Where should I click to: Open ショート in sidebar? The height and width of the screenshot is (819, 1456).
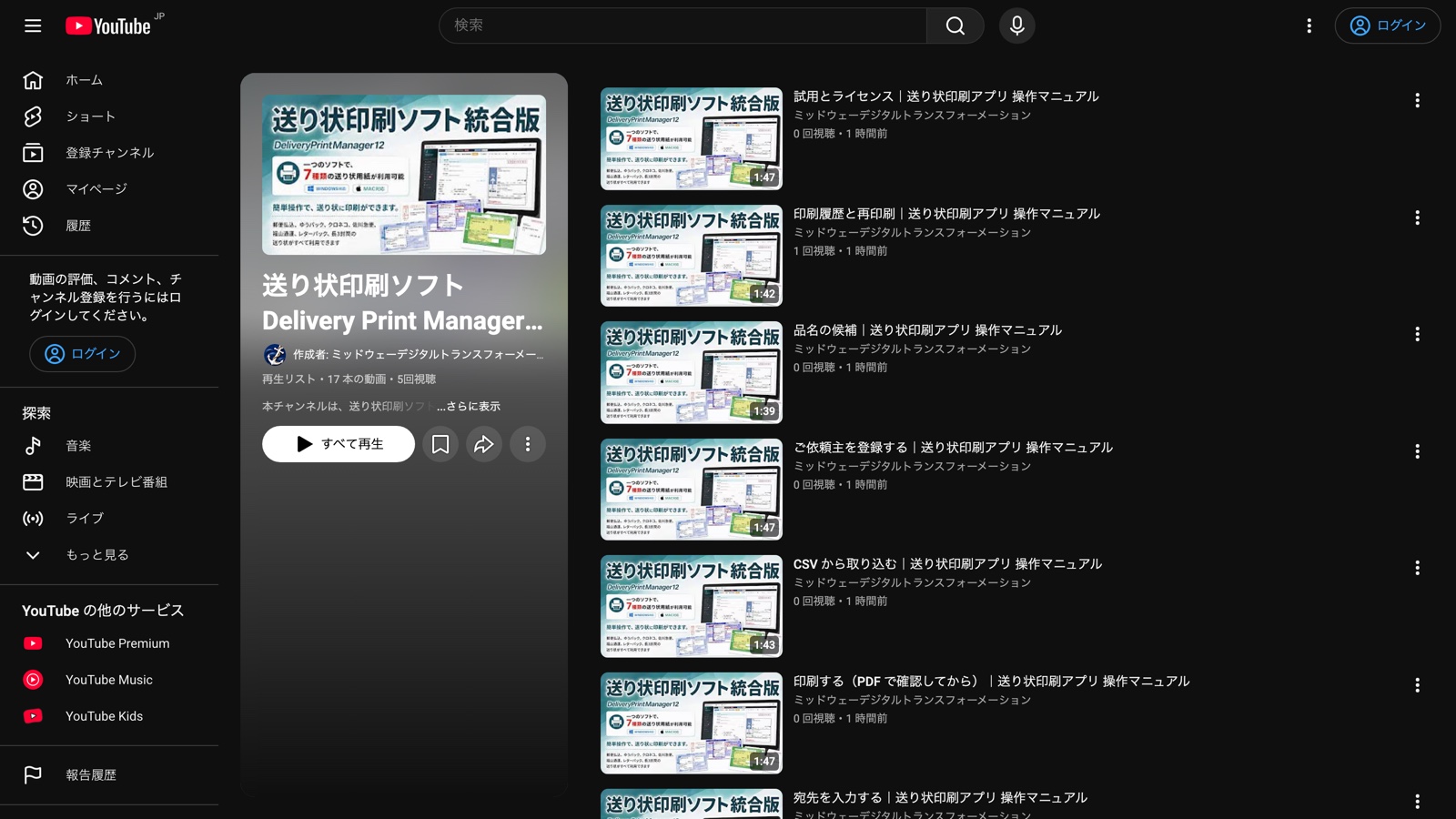pyautogui.click(x=109, y=116)
